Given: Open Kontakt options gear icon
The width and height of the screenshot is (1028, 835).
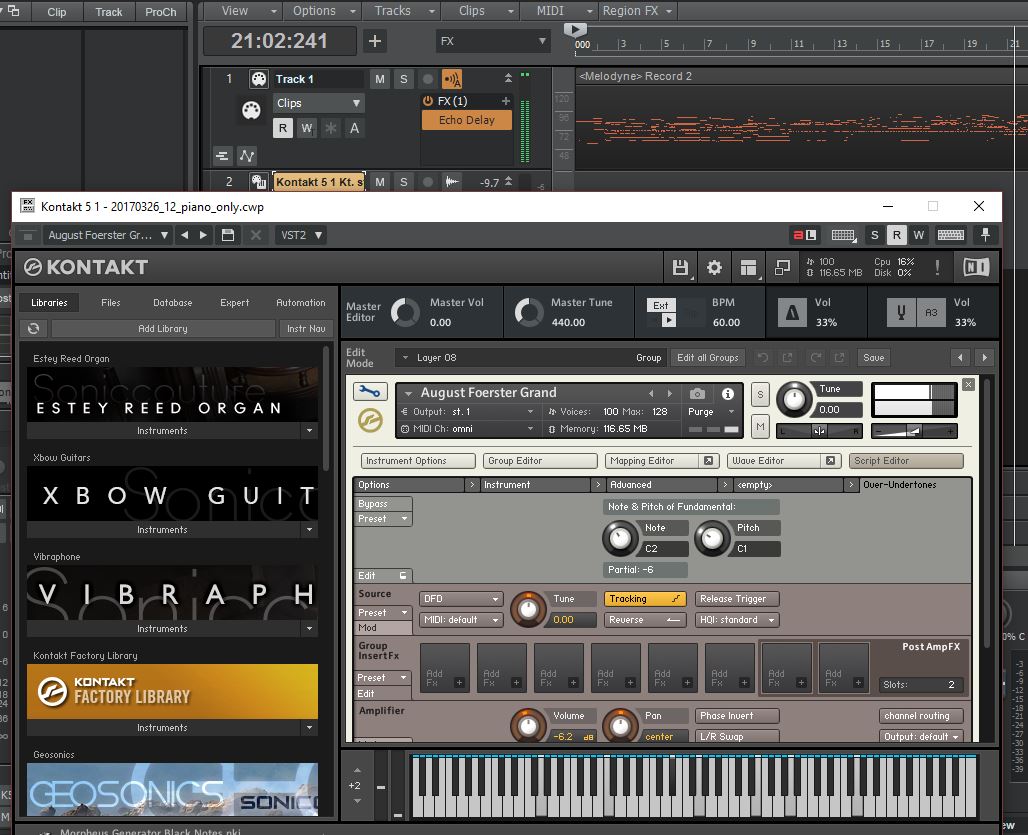Looking at the screenshot, I should click(x=714, y=267).
